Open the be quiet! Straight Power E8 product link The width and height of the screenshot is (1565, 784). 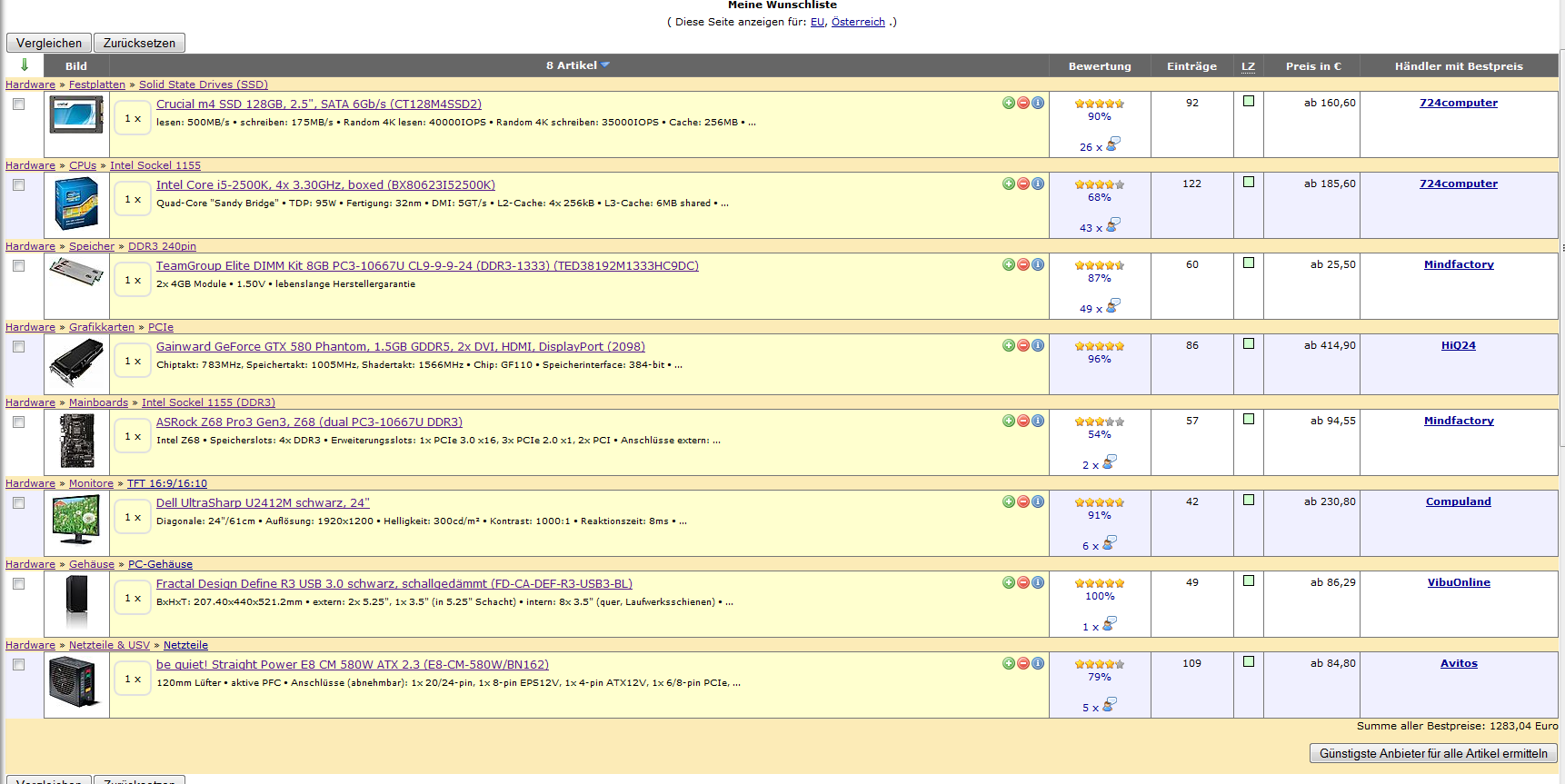(x=353, y=665)
